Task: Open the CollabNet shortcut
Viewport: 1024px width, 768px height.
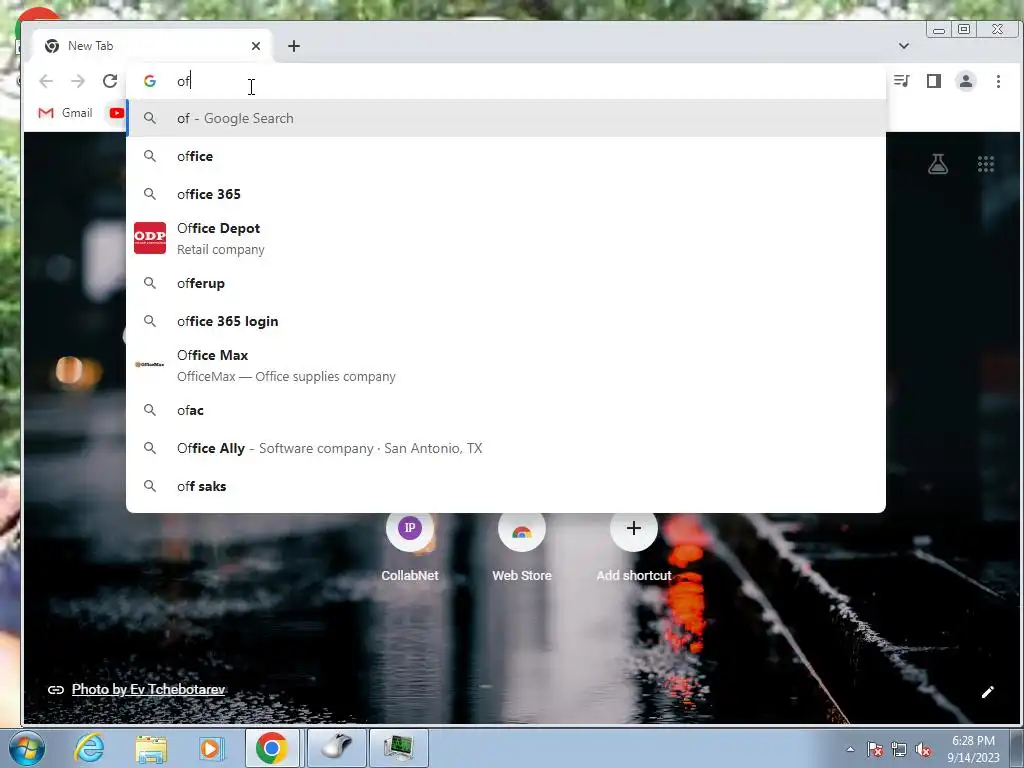Action: click(409, 545)
